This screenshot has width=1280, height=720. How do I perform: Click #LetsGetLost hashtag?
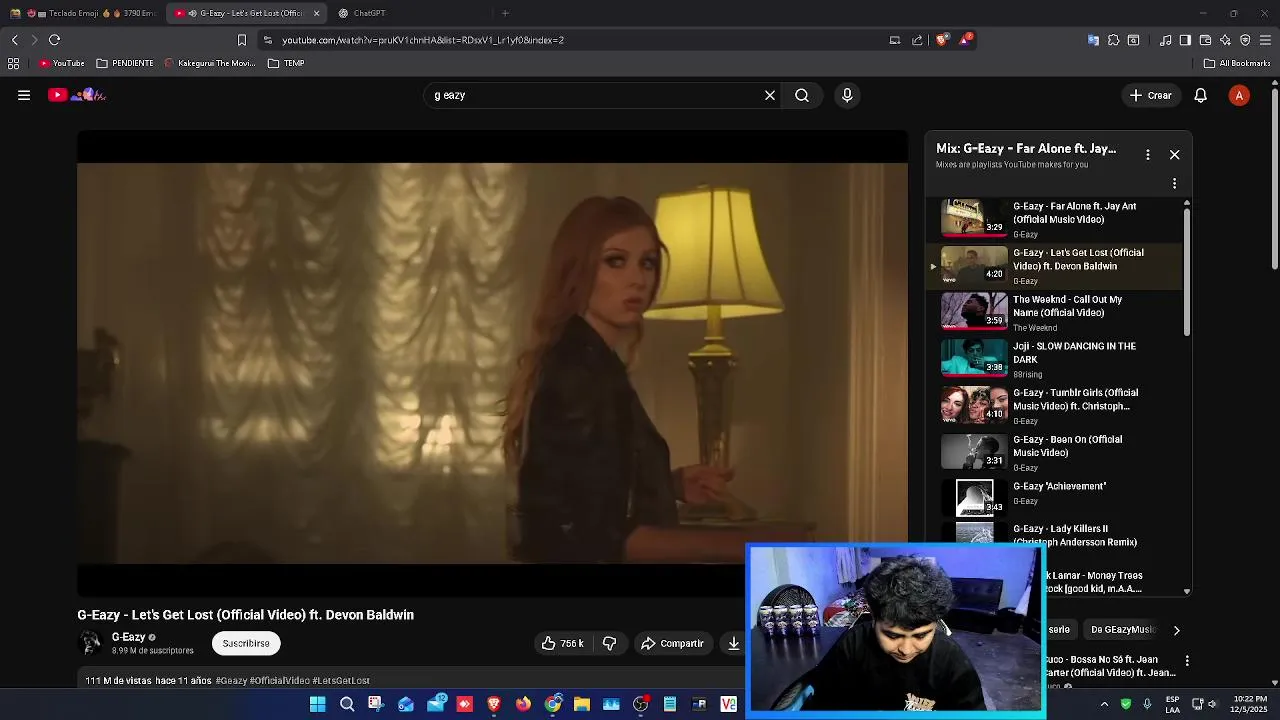pos(341,680)
